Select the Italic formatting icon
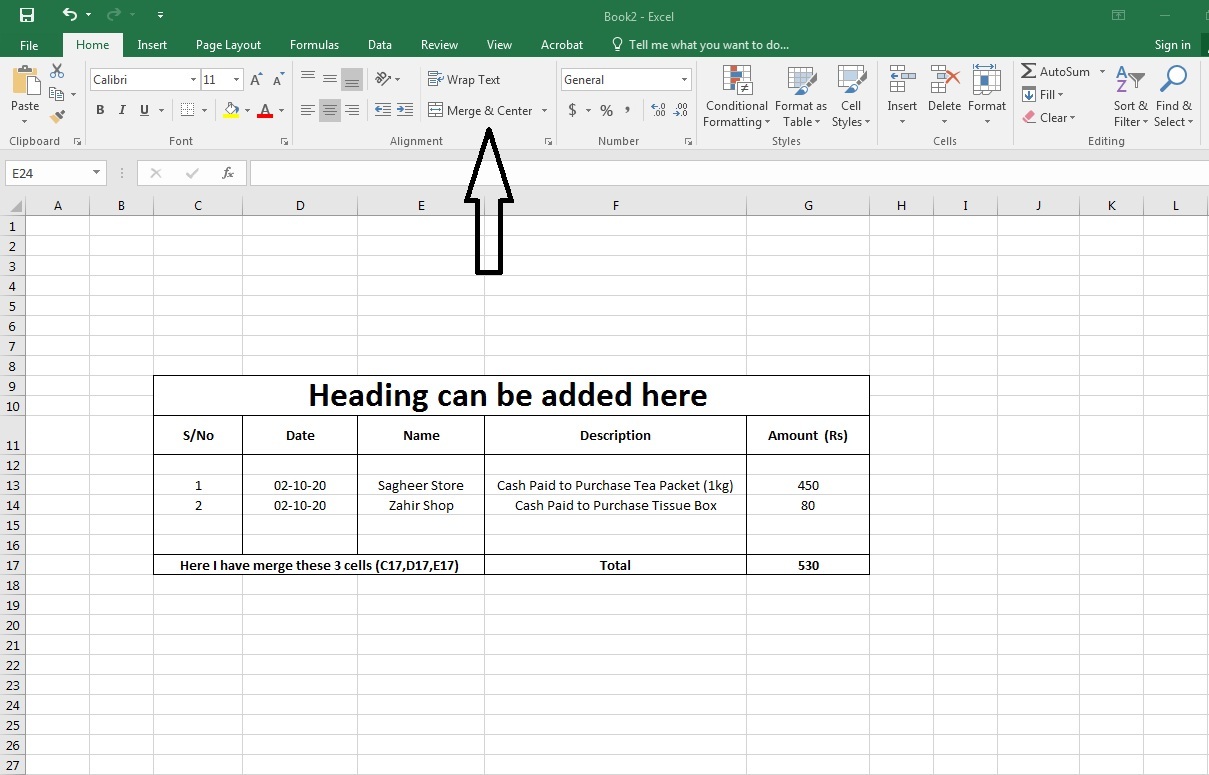 (121, 110)
